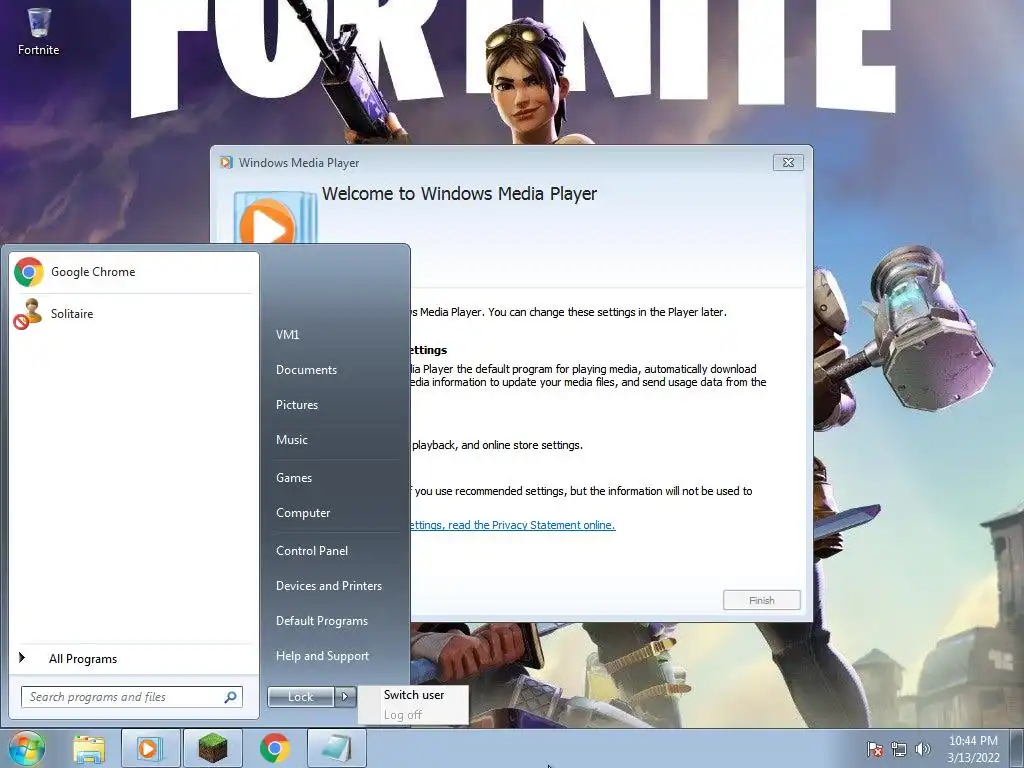Screen dimensions: 1024x768
Task: Open Action Center flag in system tray
Action: [874, 749]
